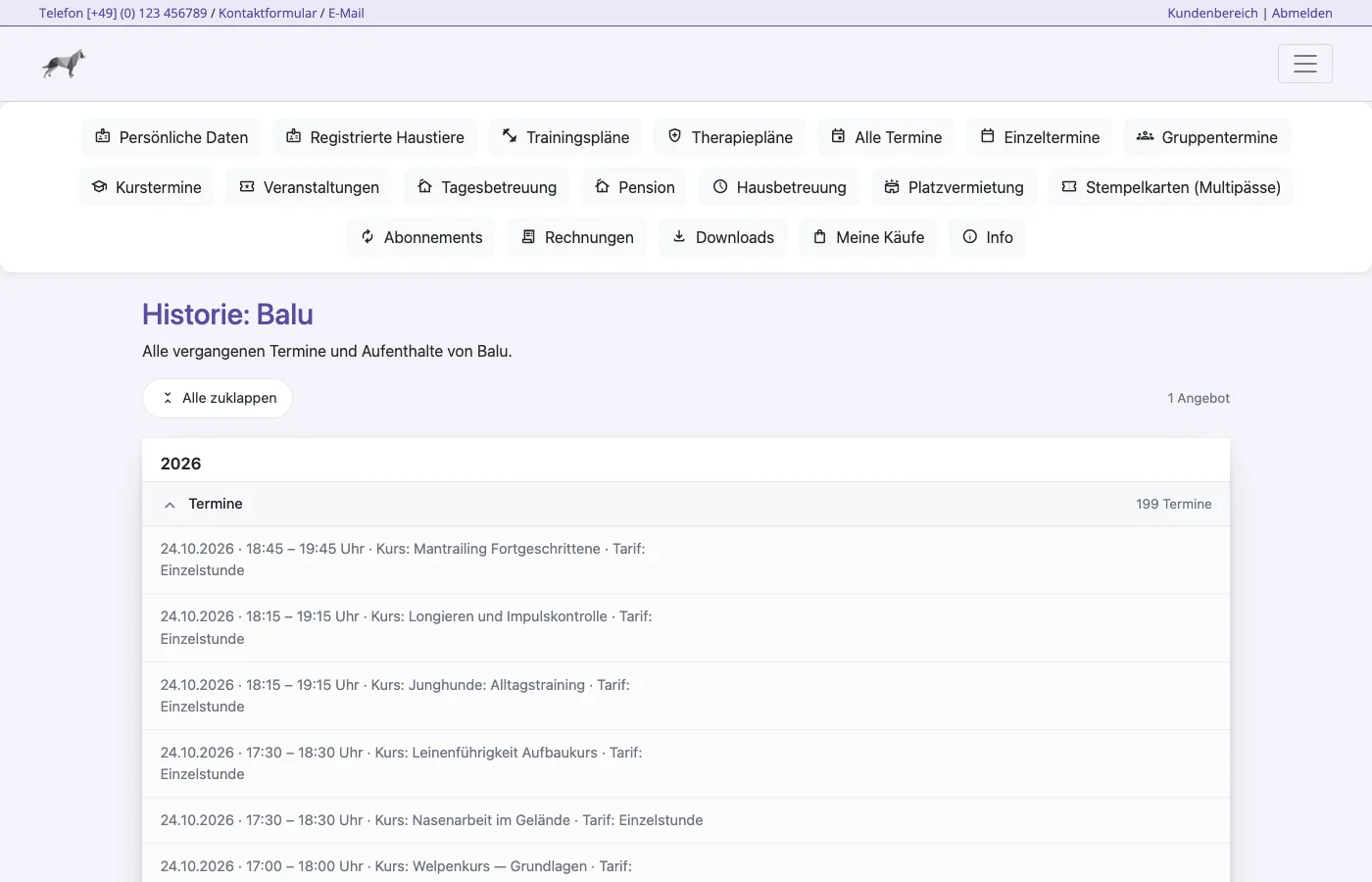The width and height of the screenshot is (1372, 882).
Task: Open Persönliche Daten section
Action: 171,137
